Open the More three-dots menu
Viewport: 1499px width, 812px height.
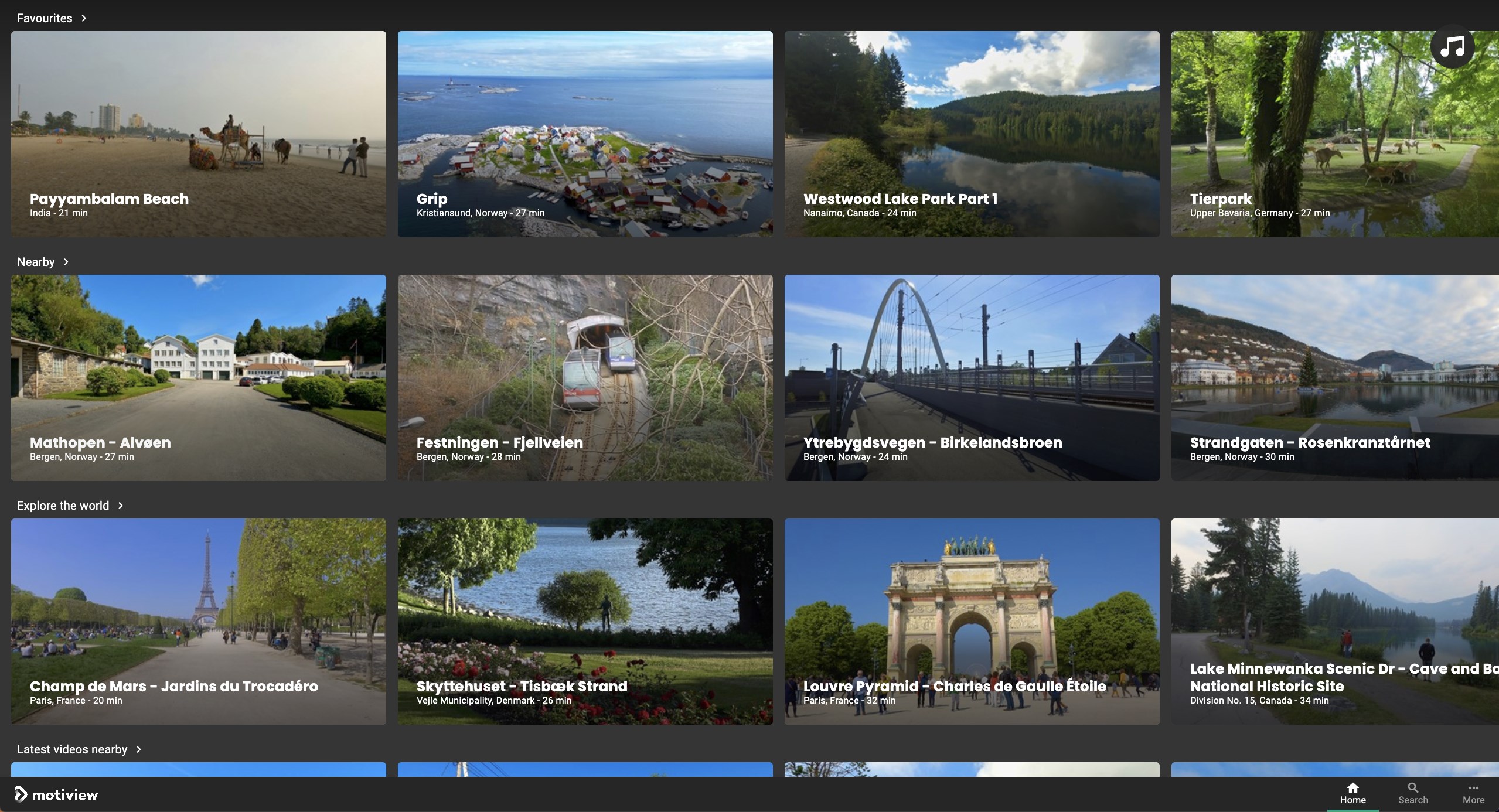tap(1473, 788)
